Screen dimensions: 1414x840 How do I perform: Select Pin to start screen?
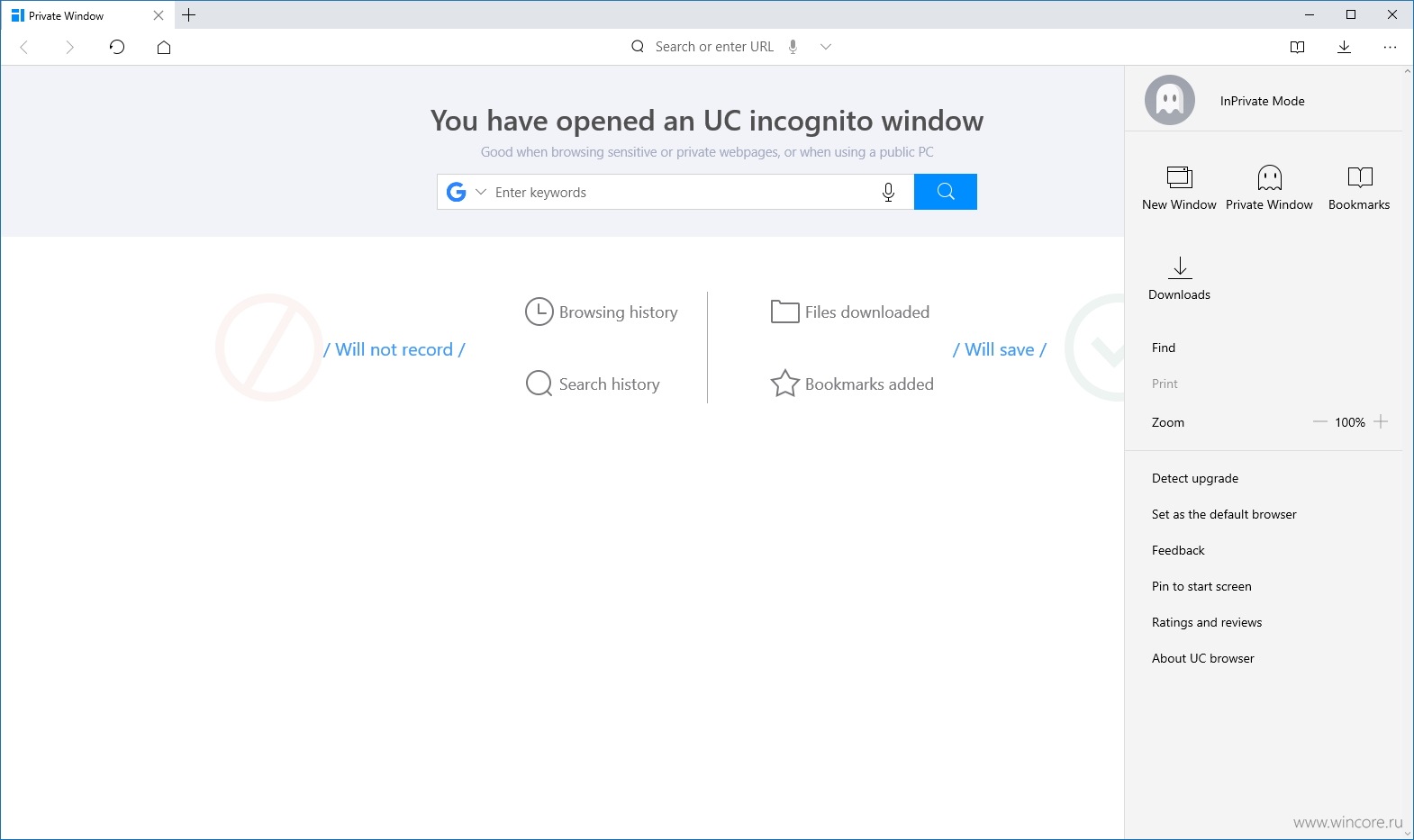coord(1201,586)
